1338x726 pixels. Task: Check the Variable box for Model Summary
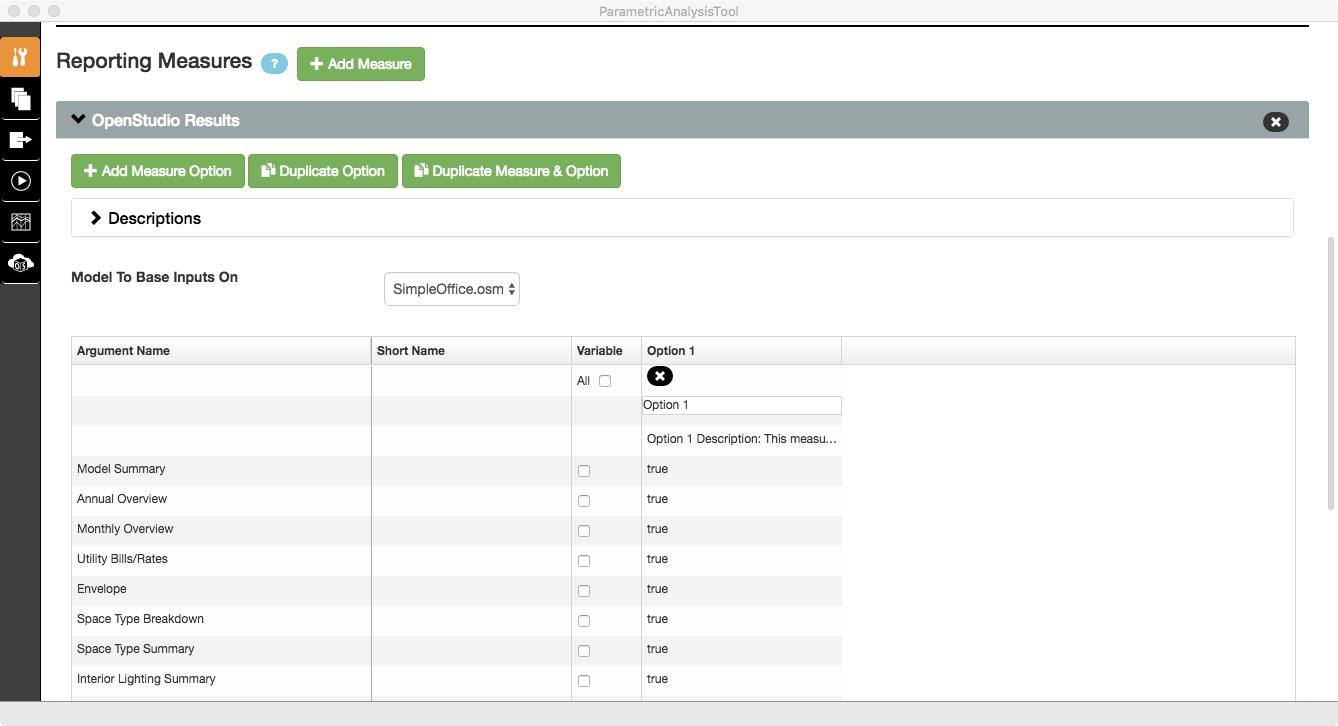coord(584,470)
